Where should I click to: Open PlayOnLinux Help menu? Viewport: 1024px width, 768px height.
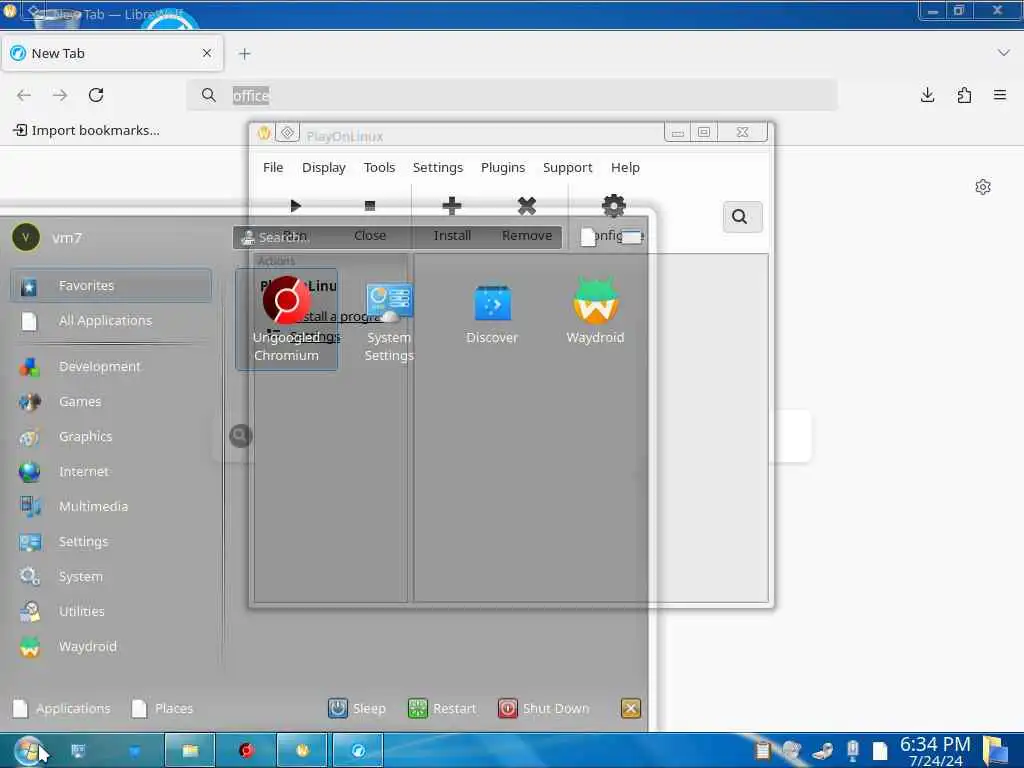[x=625, y=168]
